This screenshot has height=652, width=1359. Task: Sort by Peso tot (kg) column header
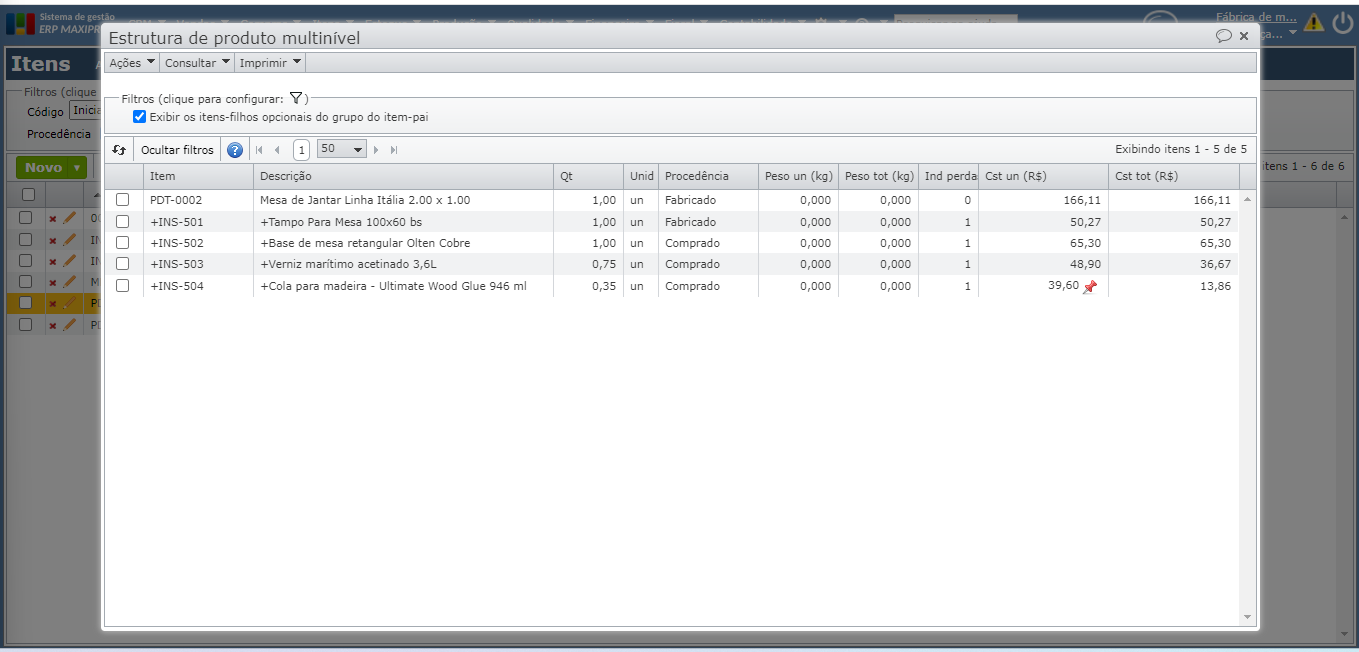[x=878, y=176]
